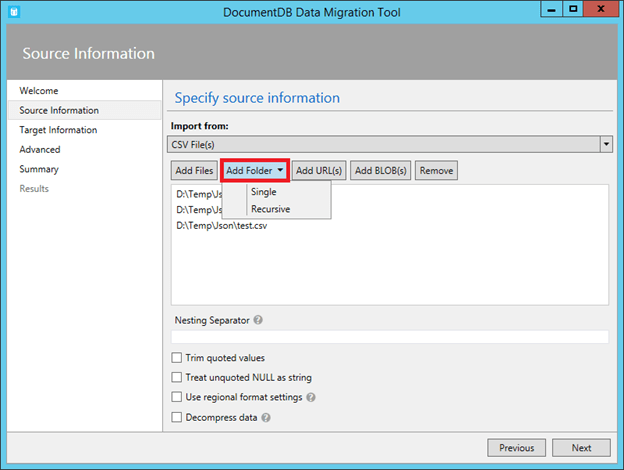
Task: Select D:\Temp\Json\test.csv in file list
Action: [222, 226]
